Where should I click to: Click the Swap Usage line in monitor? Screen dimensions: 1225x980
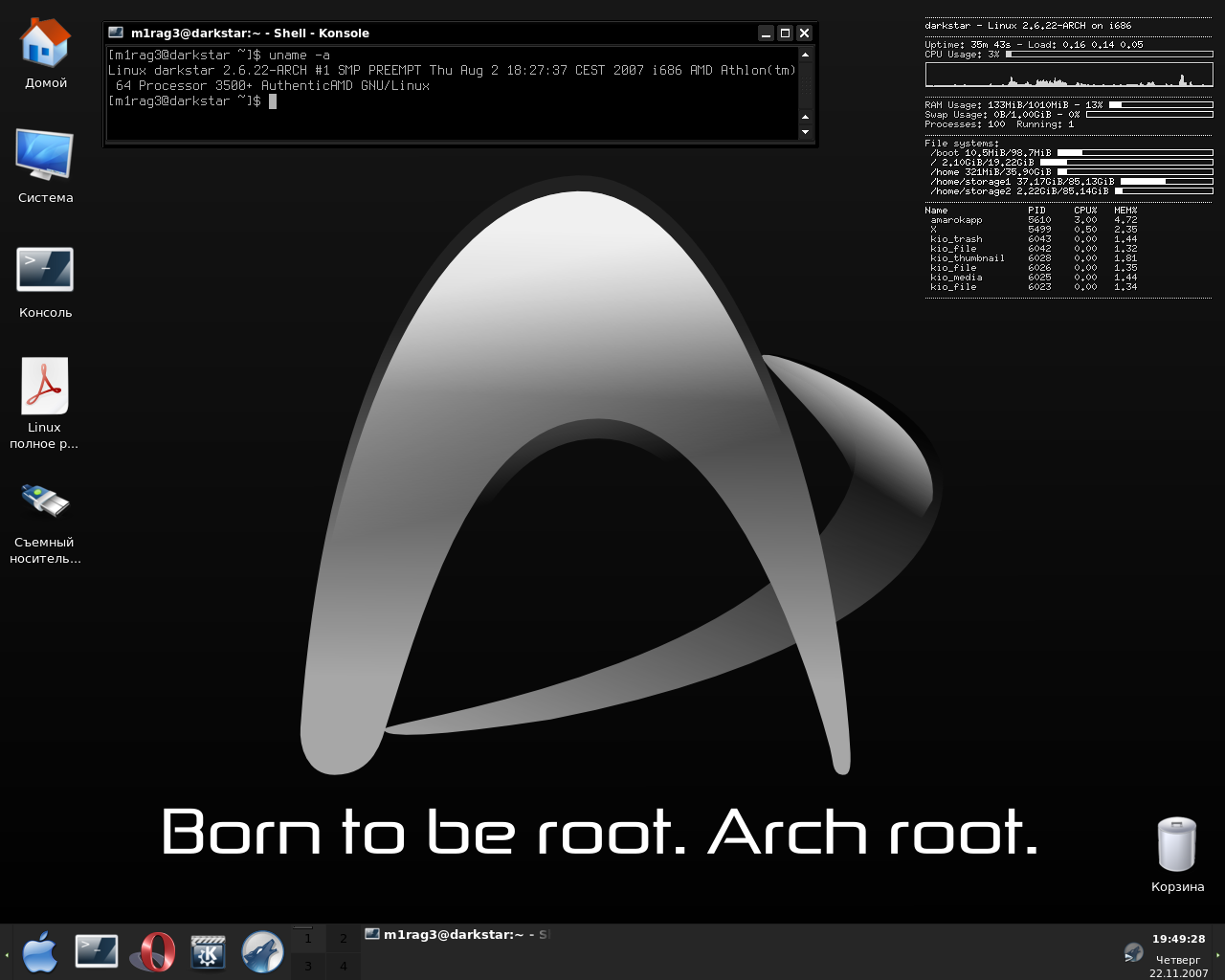(1069, 115)
